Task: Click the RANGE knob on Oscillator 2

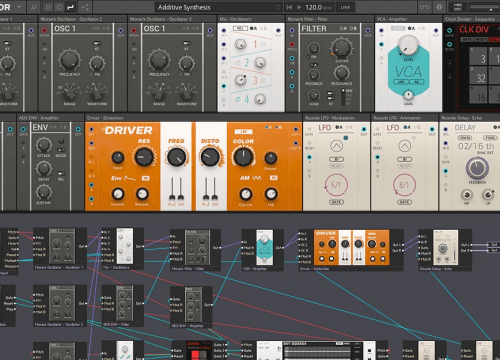Action: 70,92
